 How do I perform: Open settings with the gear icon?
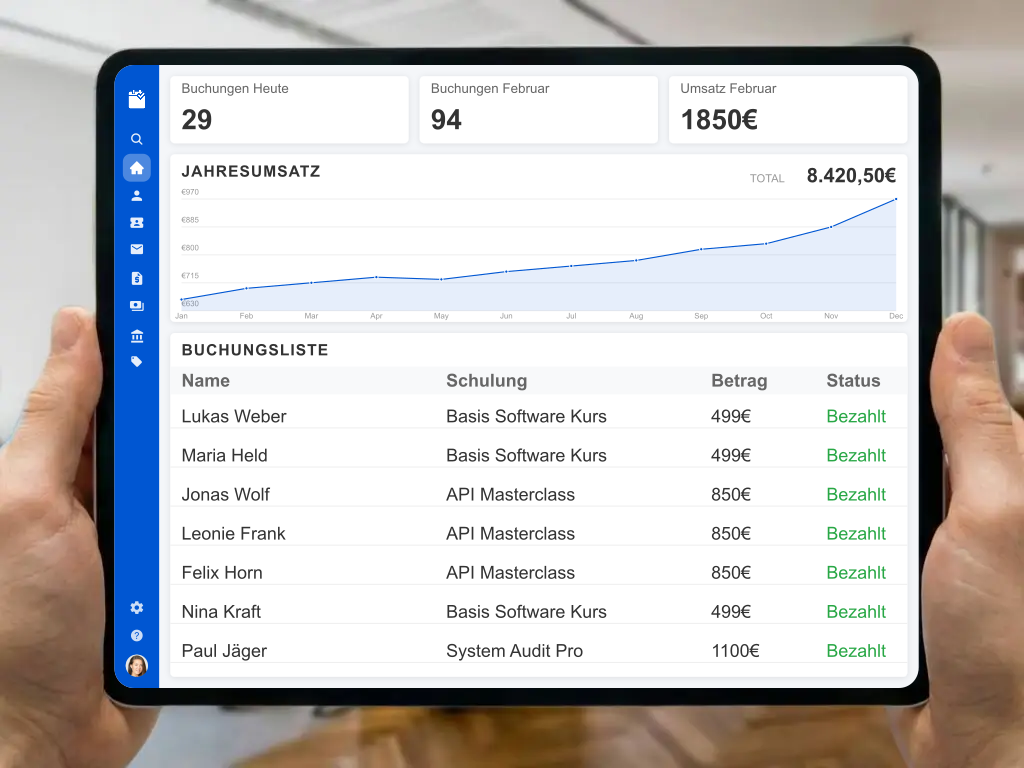137,607
